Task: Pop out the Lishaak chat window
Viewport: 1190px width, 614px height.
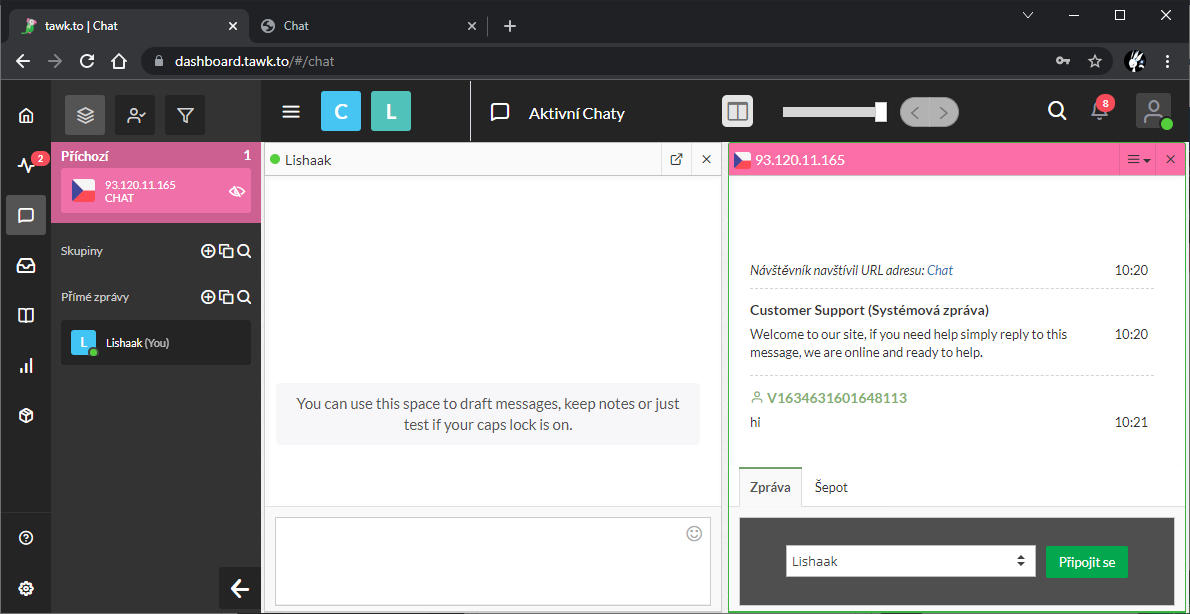Action: (676, 159)
